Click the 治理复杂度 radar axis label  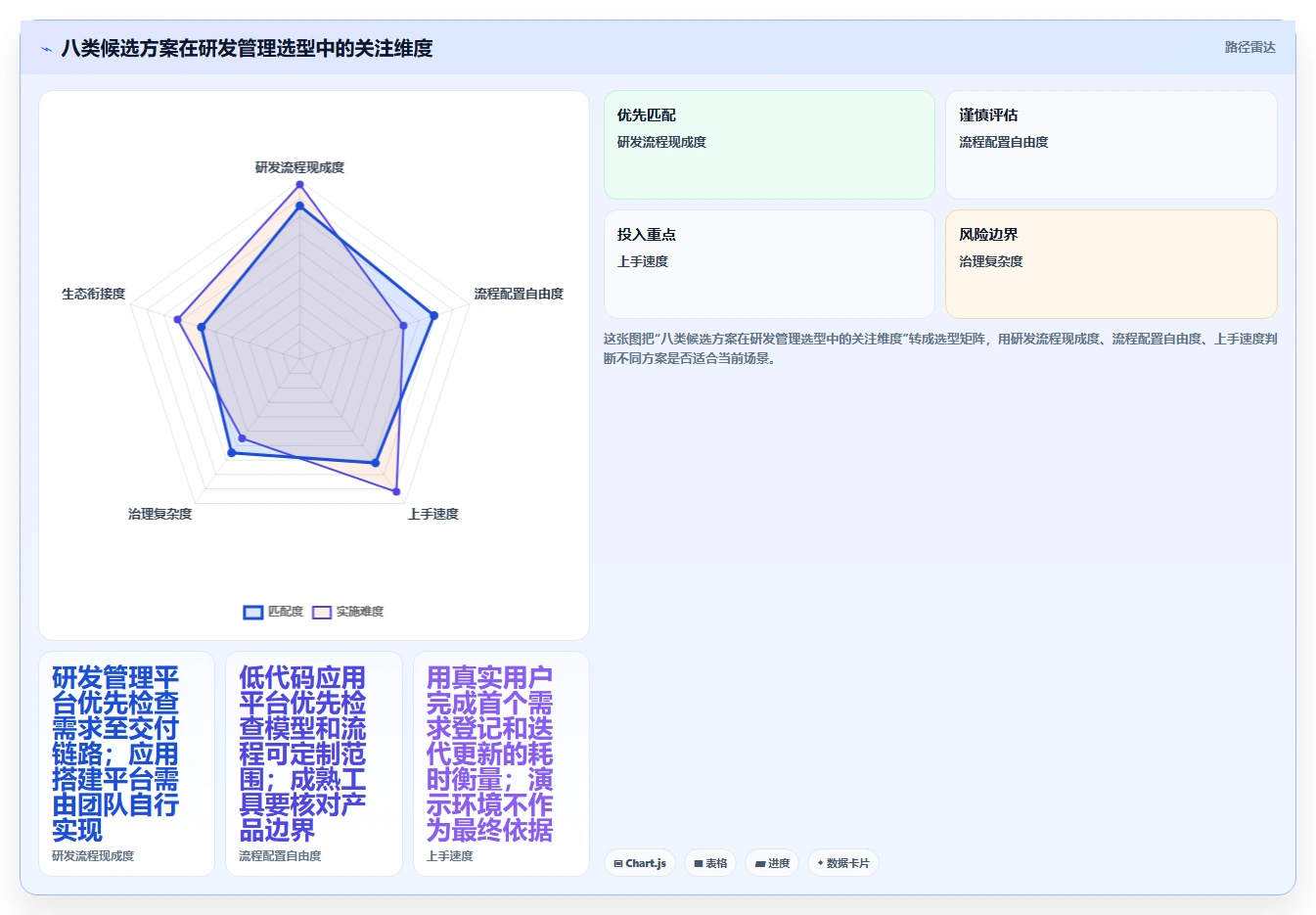160,514
